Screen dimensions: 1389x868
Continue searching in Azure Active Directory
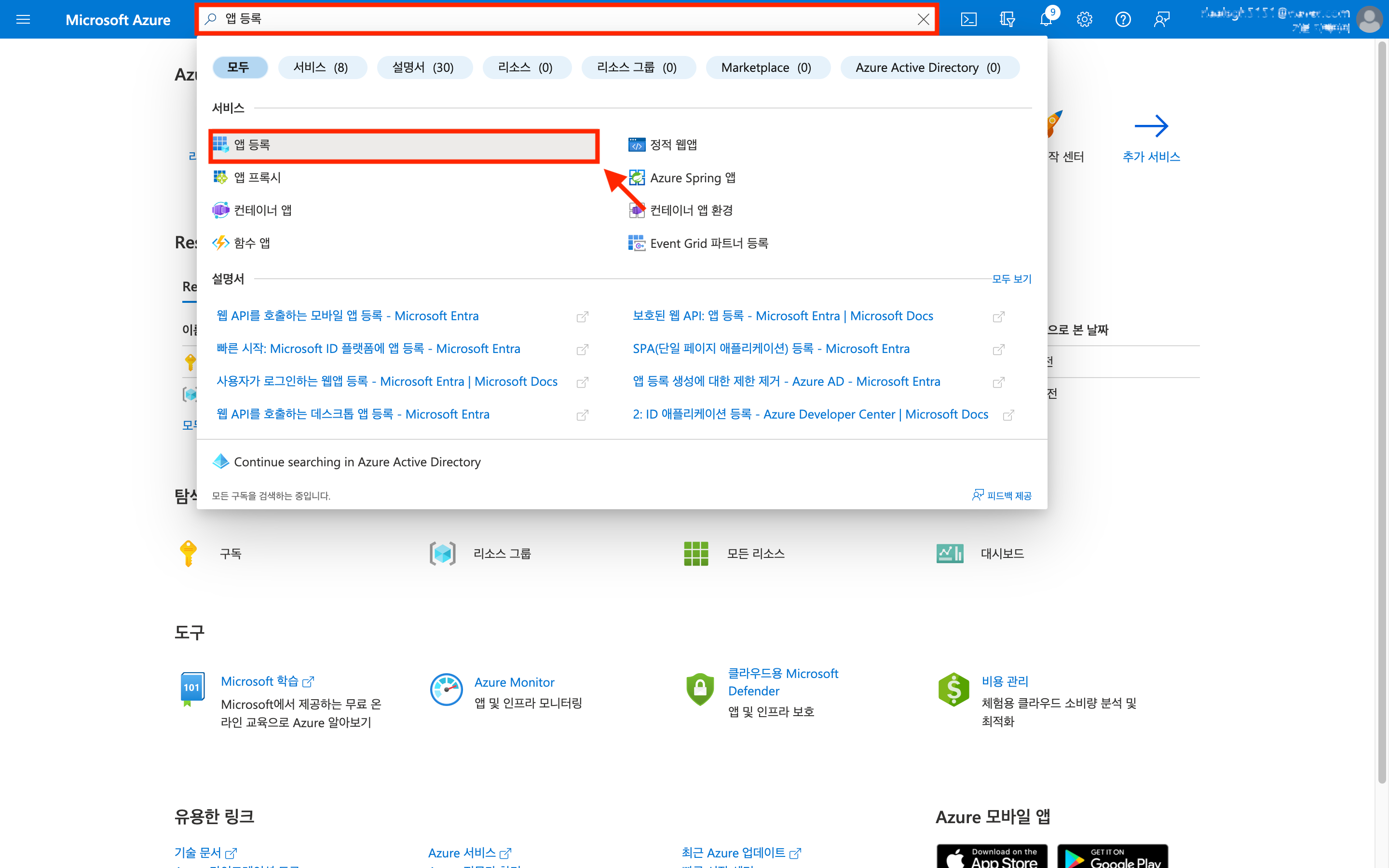click(357, 462)
